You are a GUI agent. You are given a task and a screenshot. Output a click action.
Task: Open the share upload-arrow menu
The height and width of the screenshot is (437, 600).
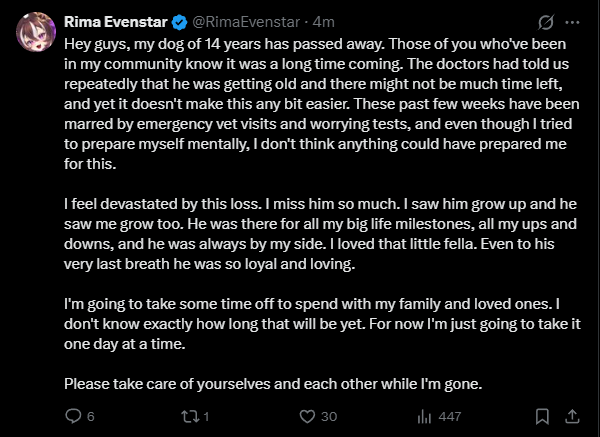click(x=572, y=416)
